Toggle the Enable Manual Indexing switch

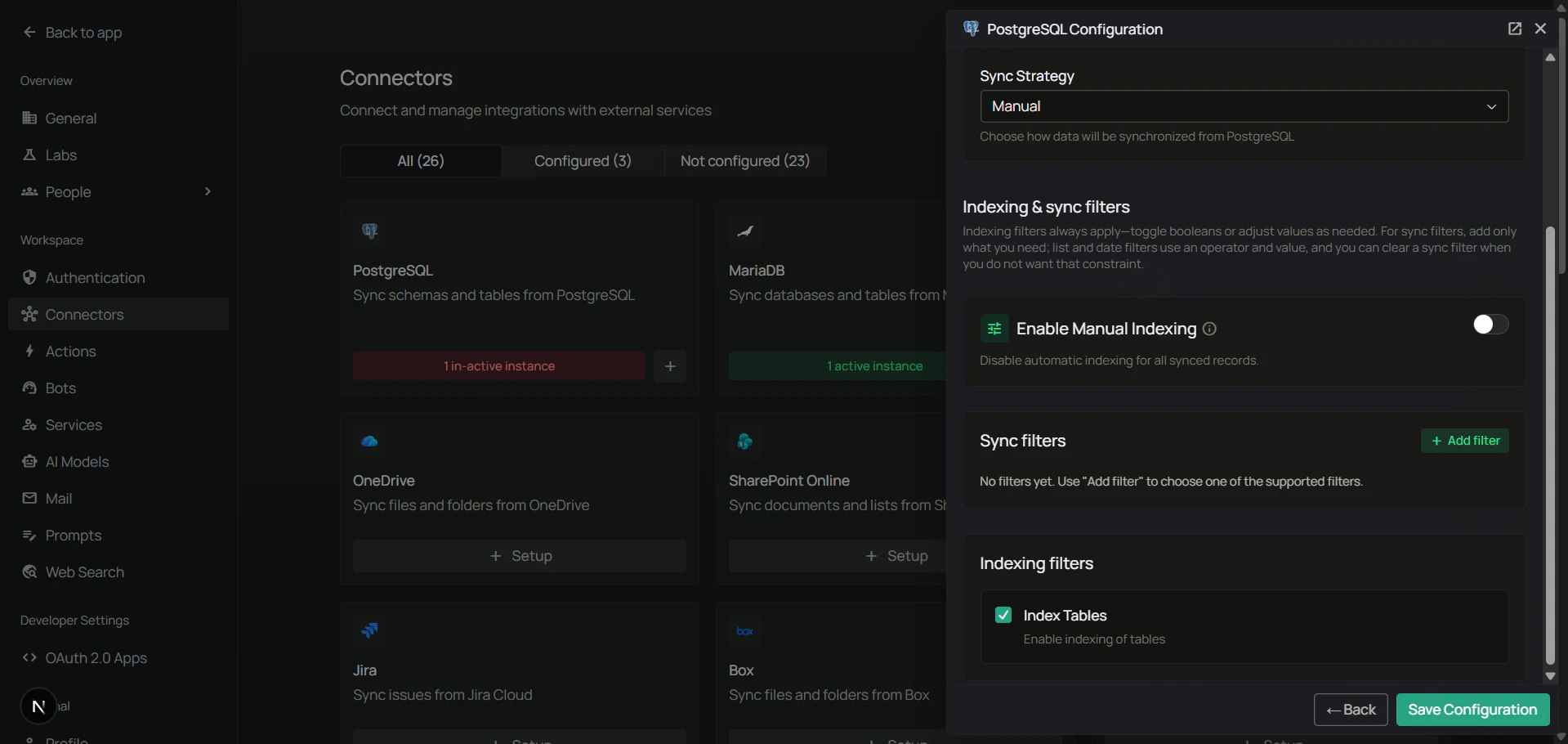coord(1490,325)
